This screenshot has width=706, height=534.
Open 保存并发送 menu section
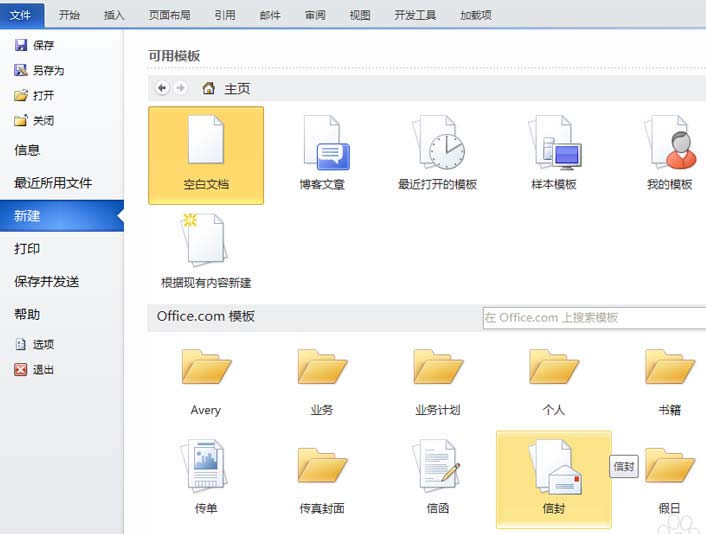(46, 281)
